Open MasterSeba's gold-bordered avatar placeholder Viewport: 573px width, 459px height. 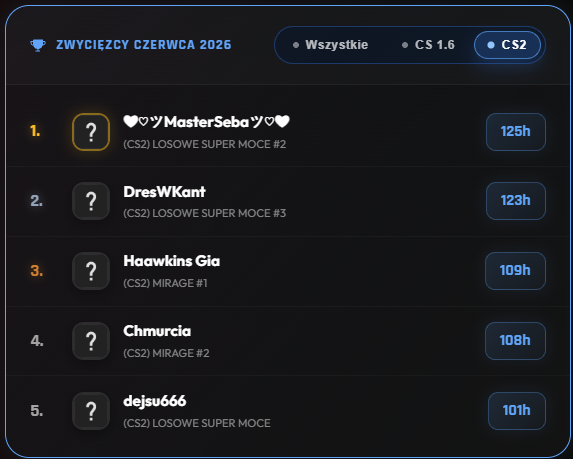91,132
